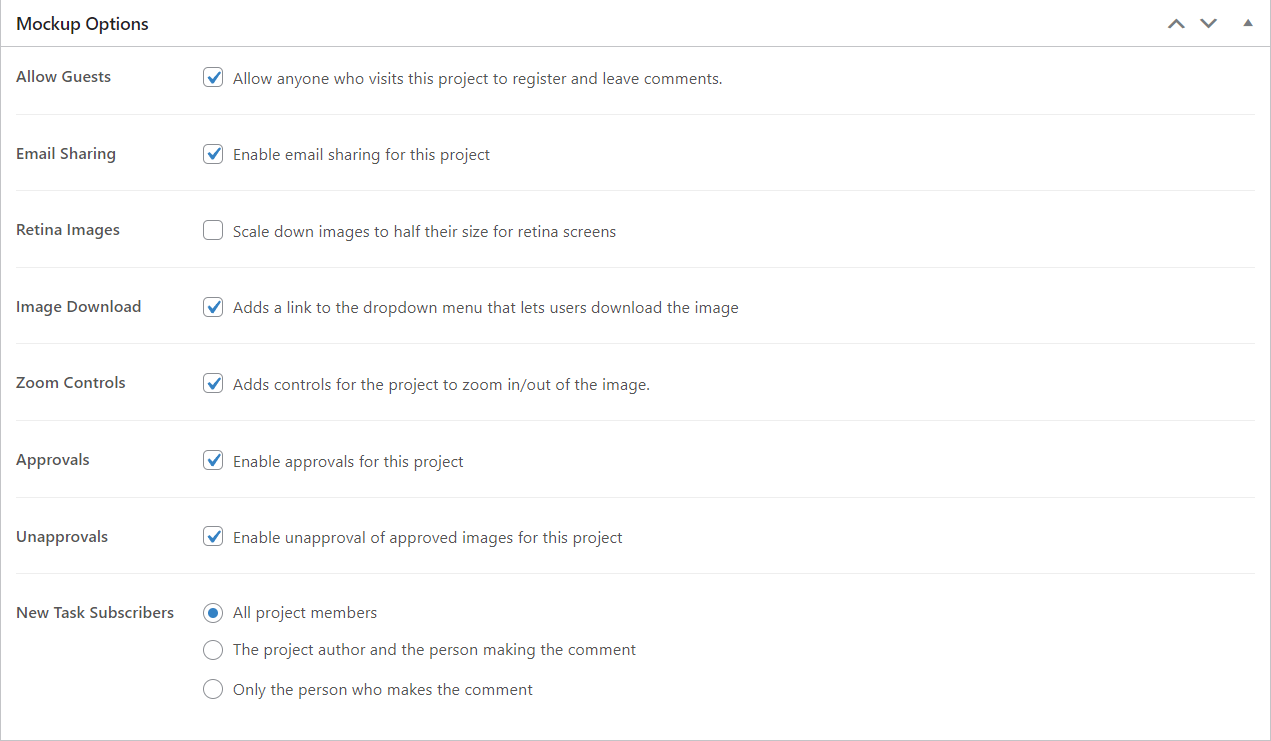
Task: Click the 'Only the person who makes the comment' label
Action: tap(382, 690)
